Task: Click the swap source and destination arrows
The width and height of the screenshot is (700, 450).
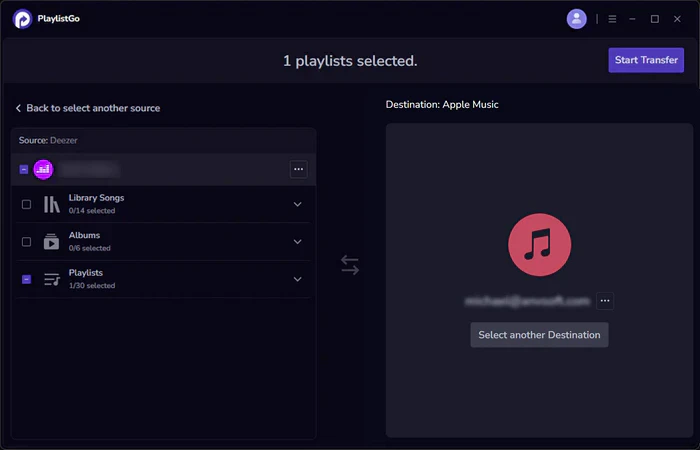Action: pos(350,265)
